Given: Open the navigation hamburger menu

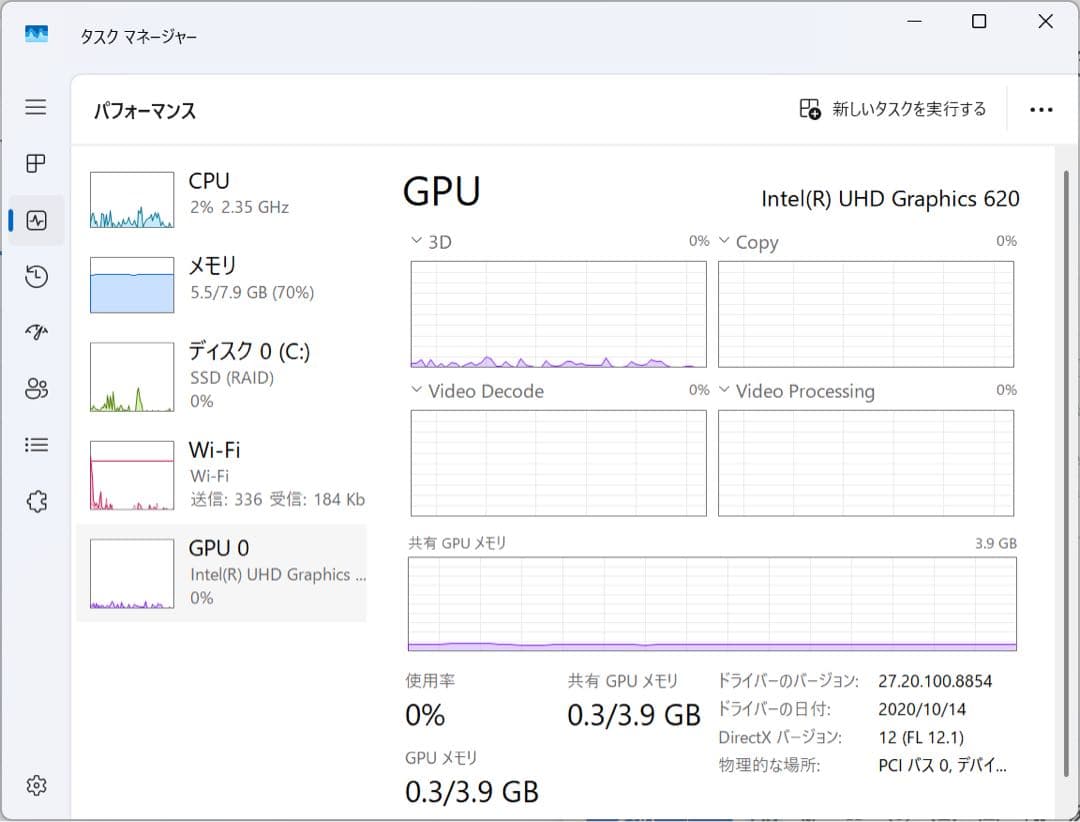Looking at the screenshot, I should [35, 107].
